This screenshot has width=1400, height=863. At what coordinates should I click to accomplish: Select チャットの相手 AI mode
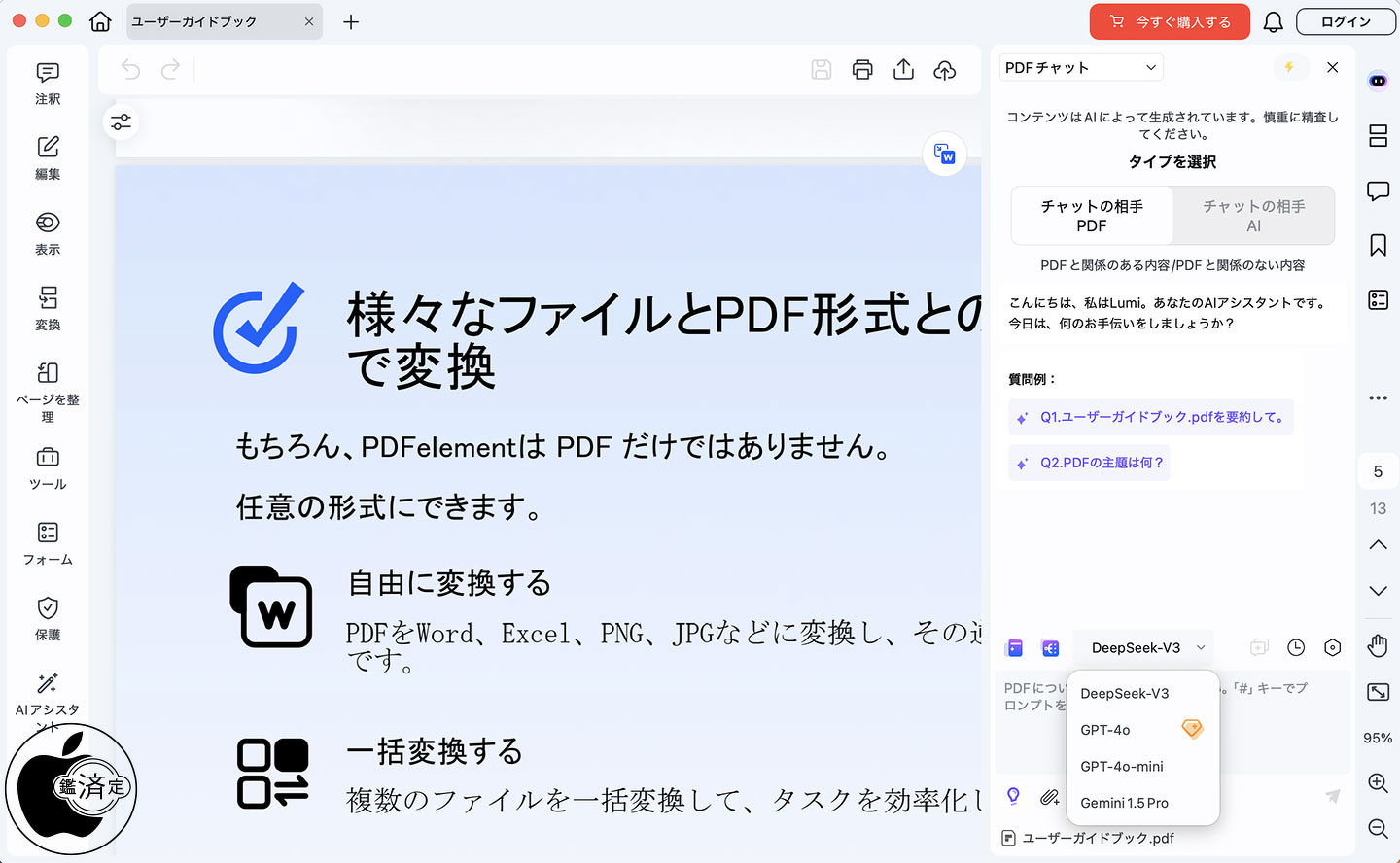click(x=1253, y=216)
